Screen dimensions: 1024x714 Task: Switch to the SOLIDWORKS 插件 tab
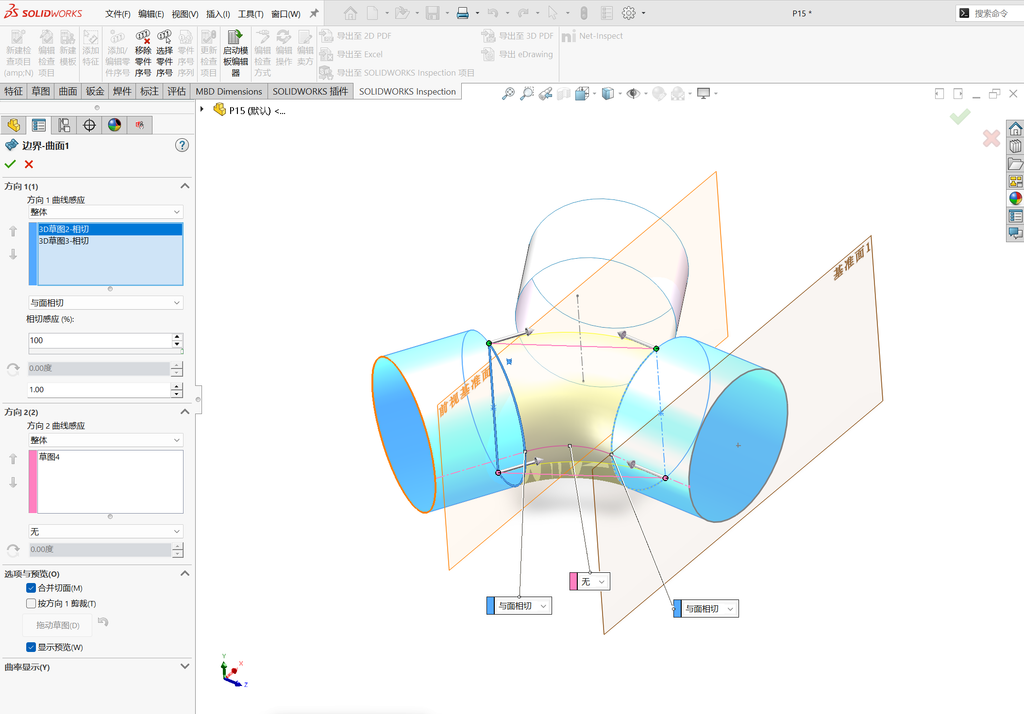click(310, 91)
